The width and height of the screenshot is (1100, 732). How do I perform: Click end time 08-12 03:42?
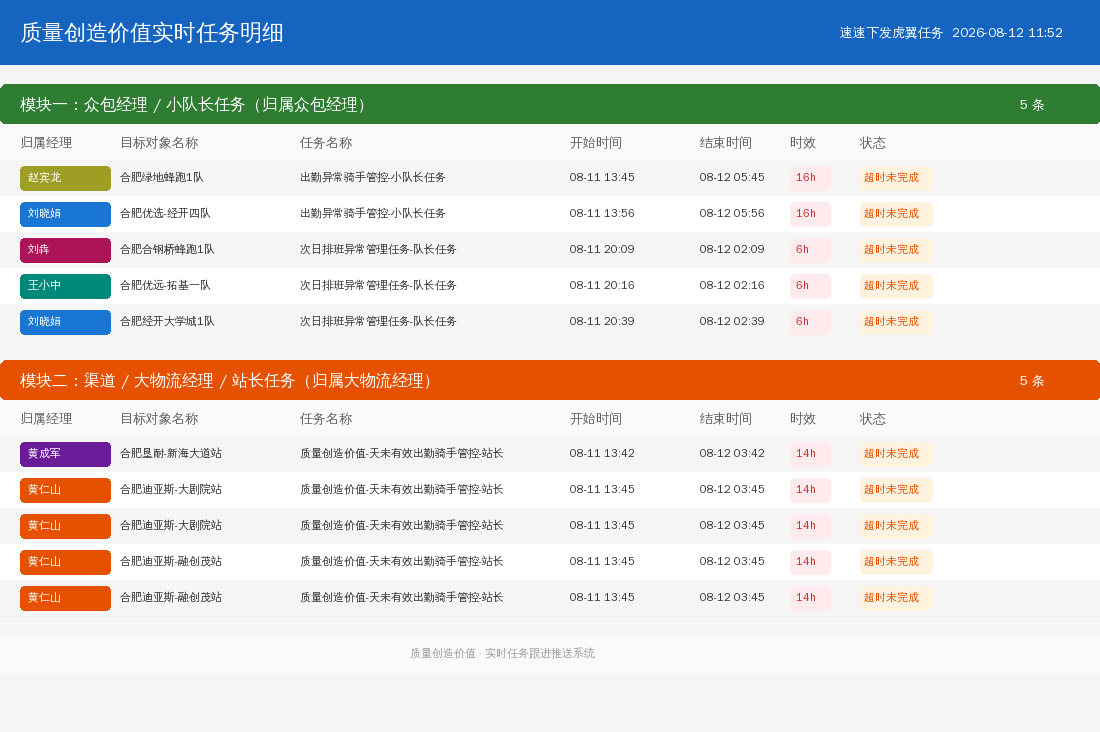coord(732,453)
